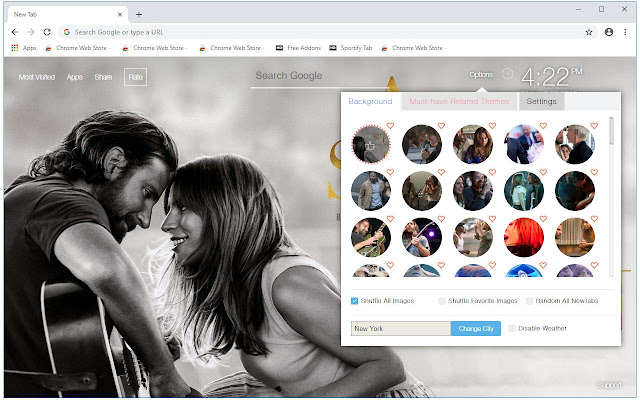Favorite the red-haired singer thumbnail with heart
Viewport: 640px width, 400px height.
tap(543, 219)
